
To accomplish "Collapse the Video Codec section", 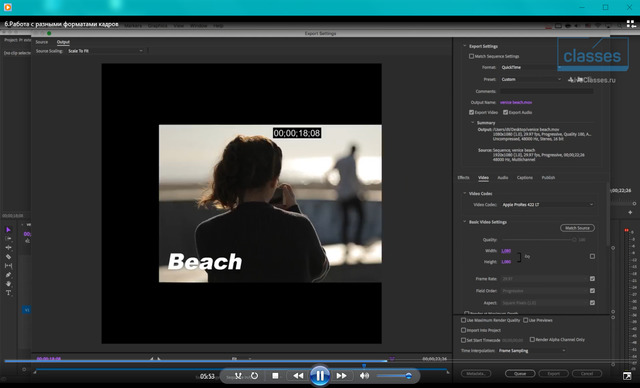I will 464,193.
